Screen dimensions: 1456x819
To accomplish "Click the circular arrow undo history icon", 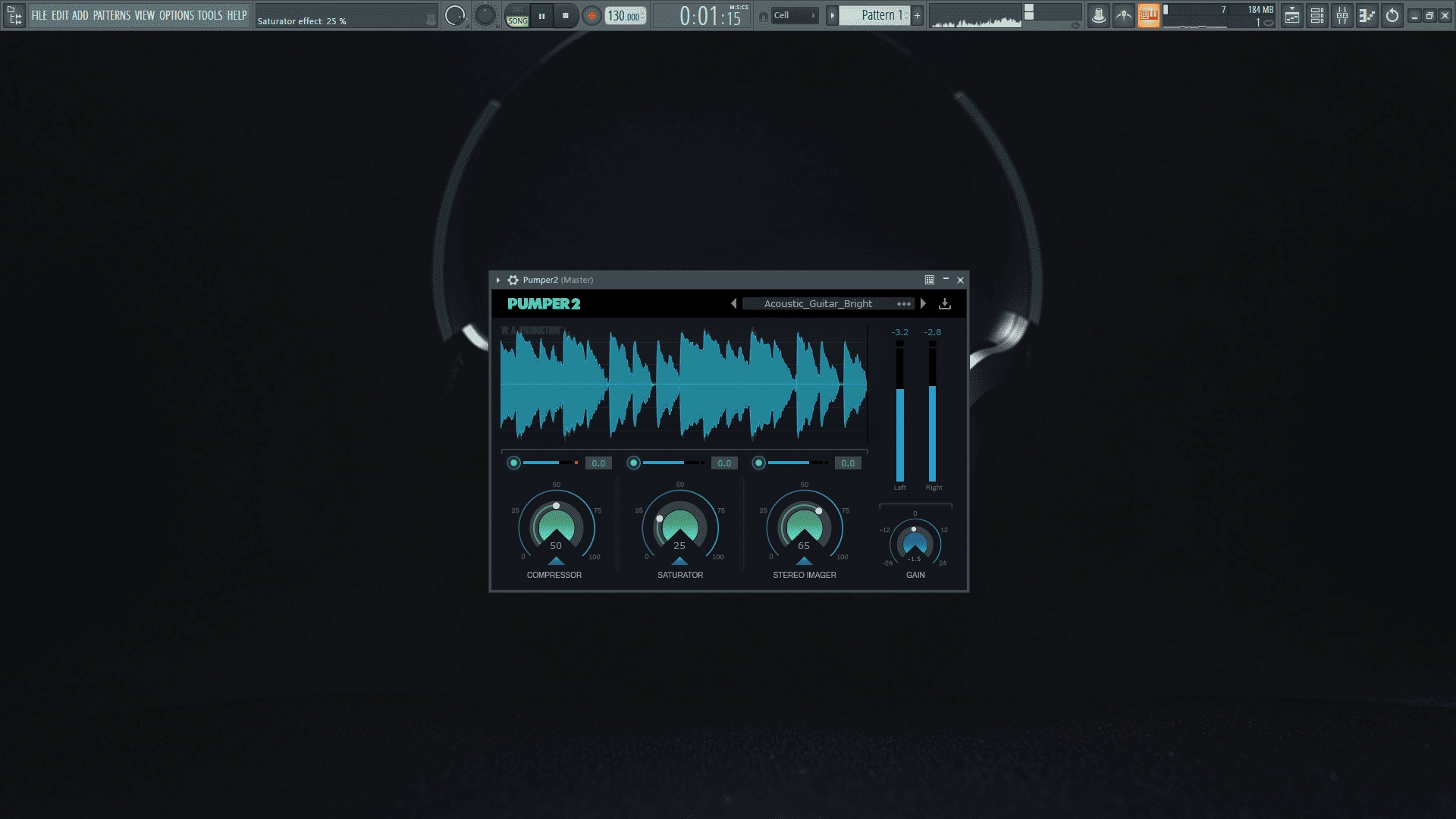I will [x=1392, y=16].
